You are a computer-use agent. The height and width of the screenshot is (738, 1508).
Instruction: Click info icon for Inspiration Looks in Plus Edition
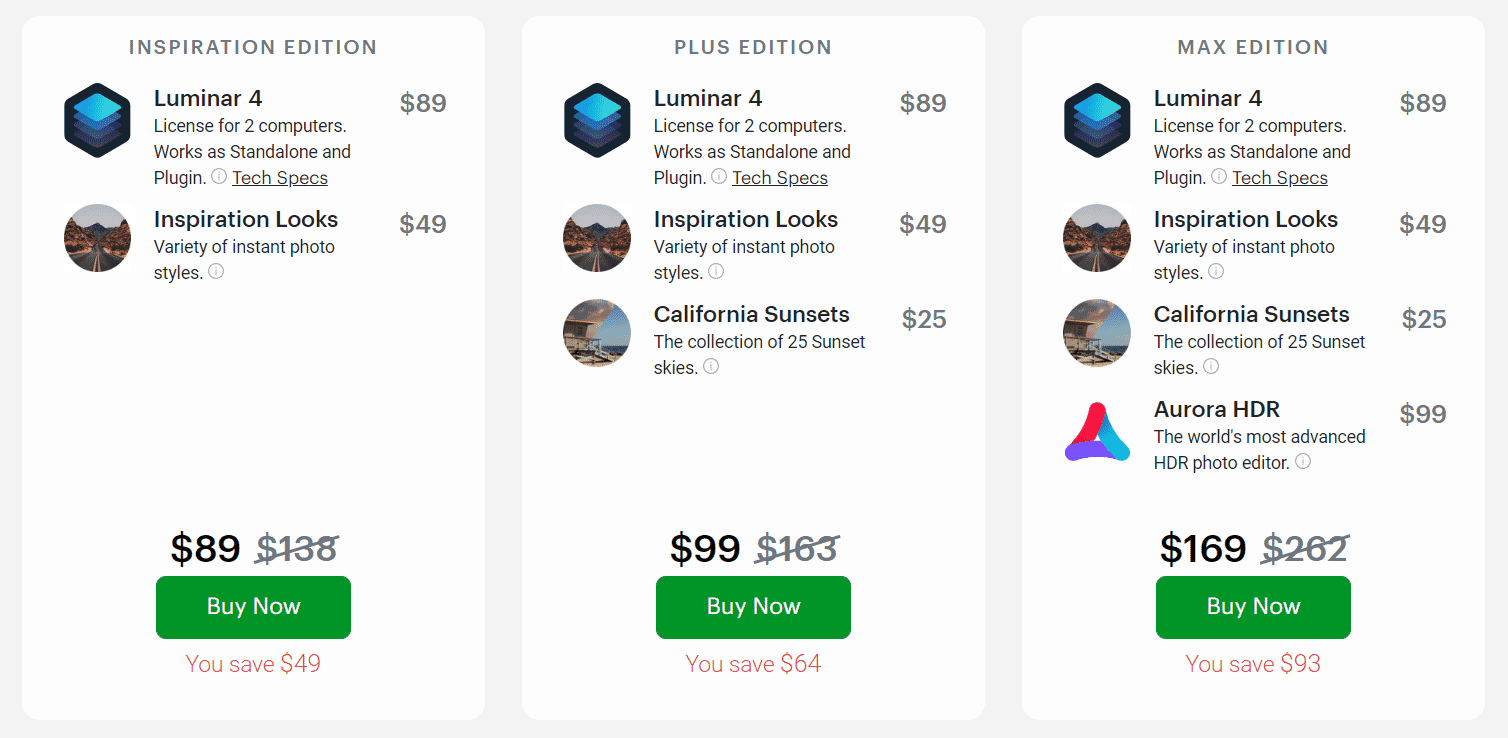pos(716,271)
